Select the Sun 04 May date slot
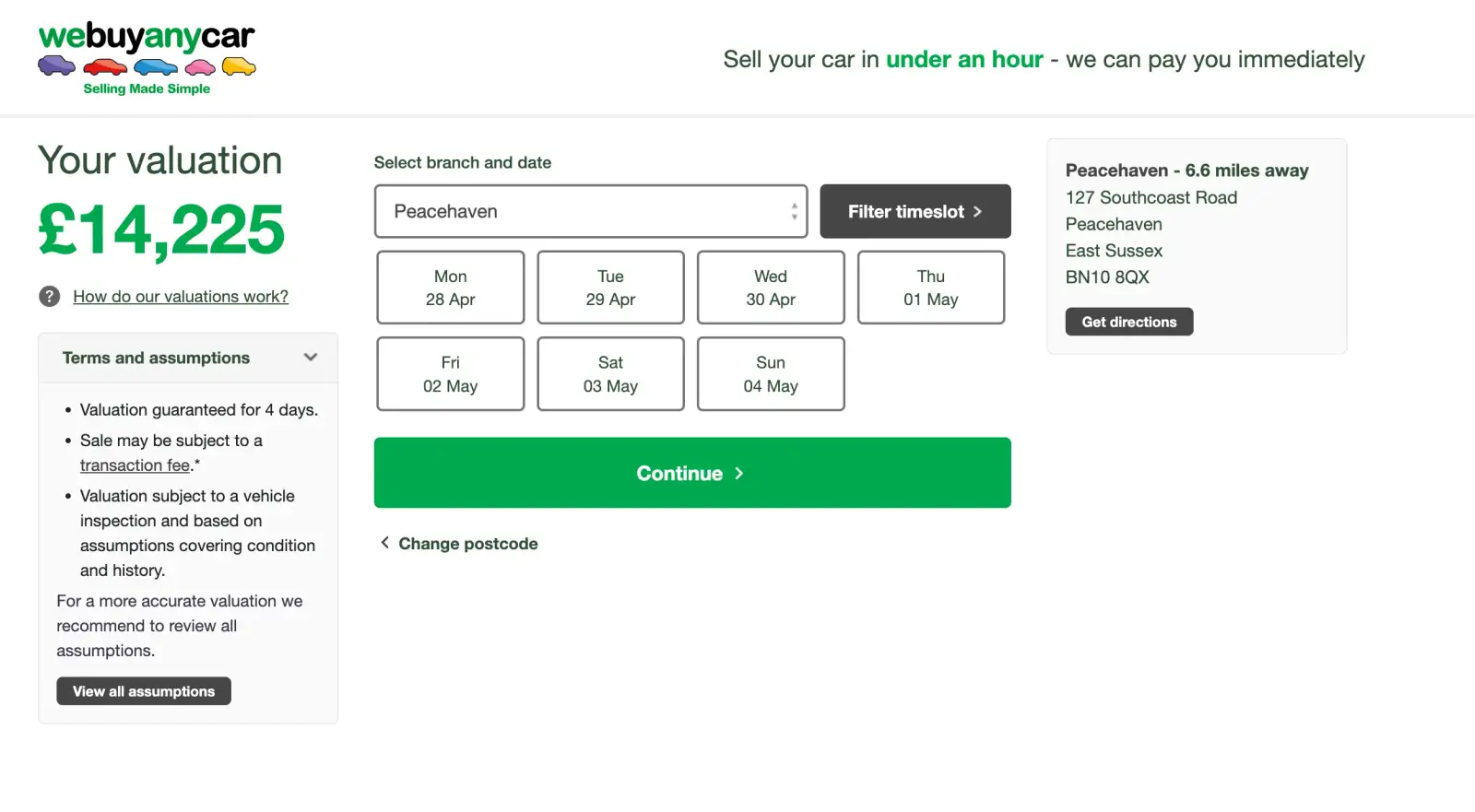The height and width of the screenshot is (812, 1475). coord(770,373)
